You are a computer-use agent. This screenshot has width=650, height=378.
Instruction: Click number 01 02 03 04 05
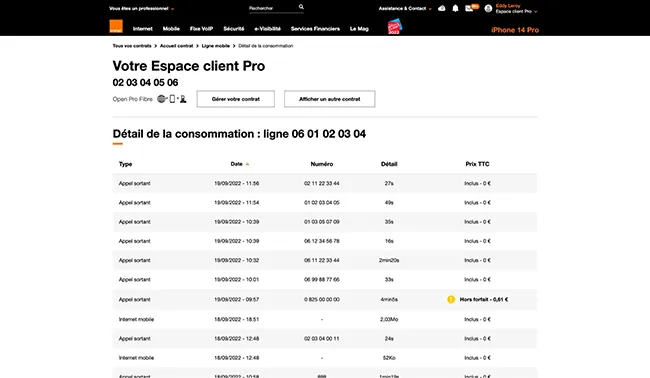pos(322,203)
